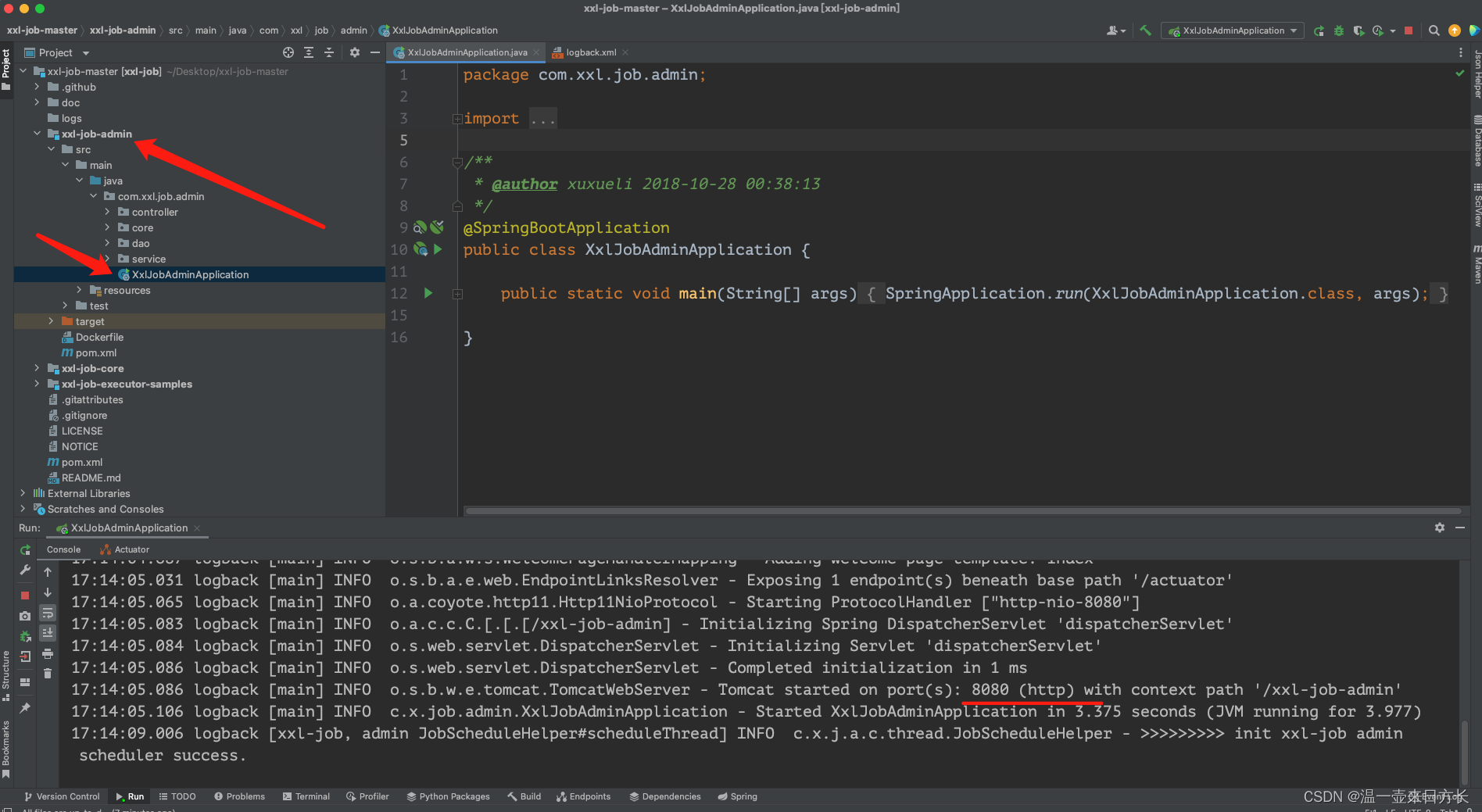Select README.md in project tree
The image size is (1482, 812).
click(91, 478)
